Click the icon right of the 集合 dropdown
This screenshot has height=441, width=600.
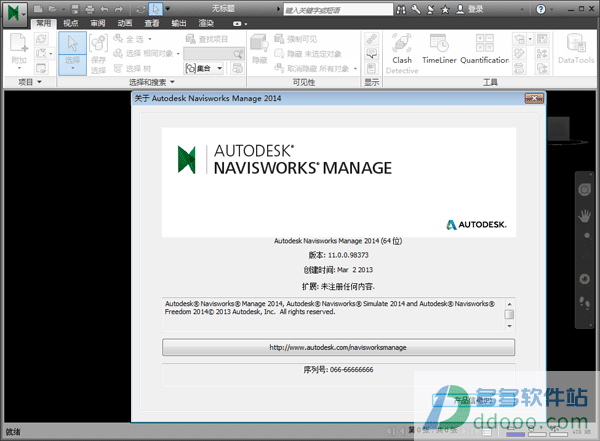pyautogui.click(x=238, y=69)
